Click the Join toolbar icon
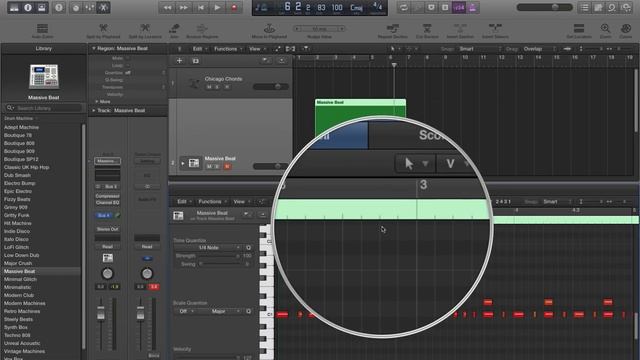 point(174,30)
